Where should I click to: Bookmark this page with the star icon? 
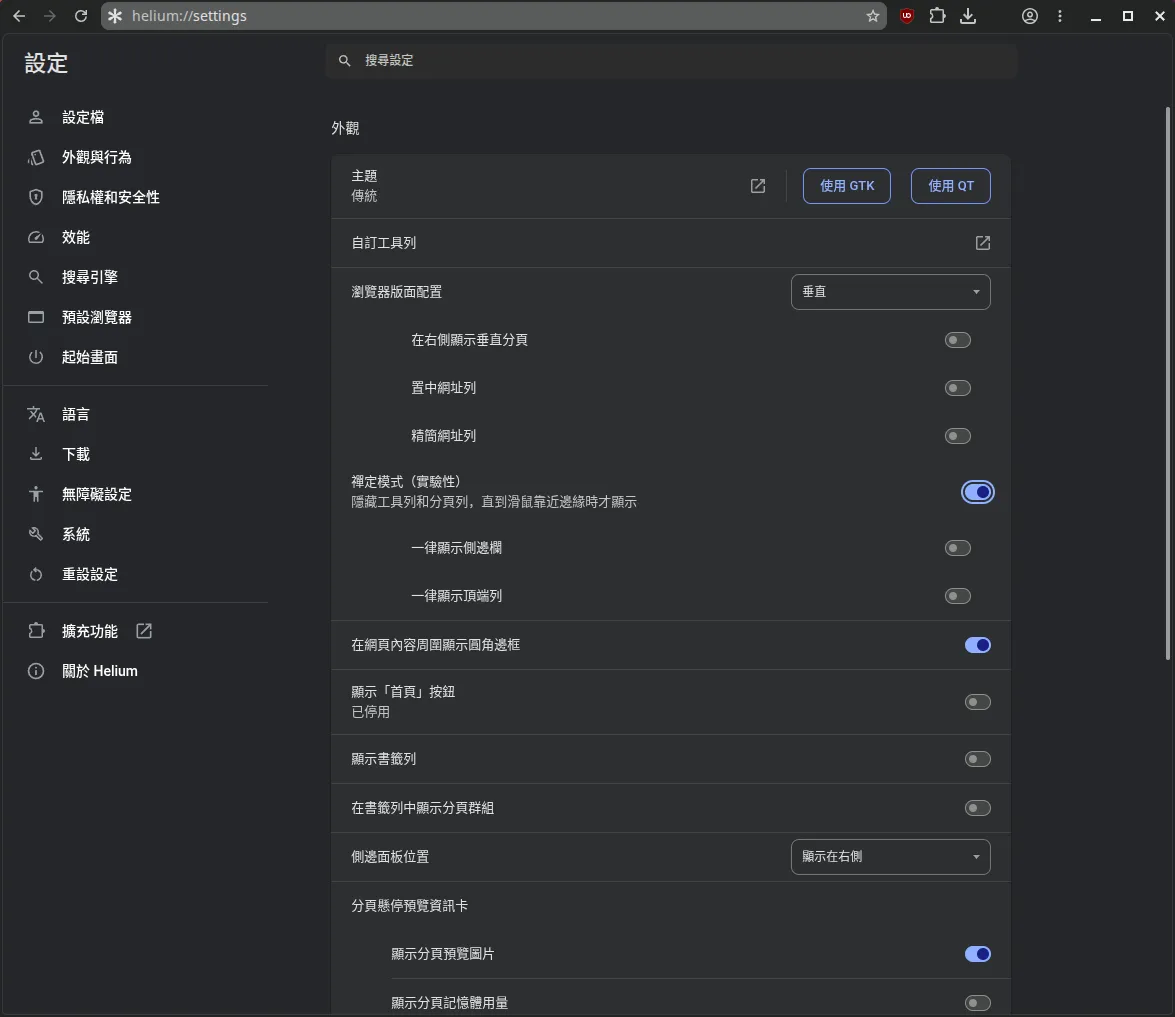click(x=872, y=16)
